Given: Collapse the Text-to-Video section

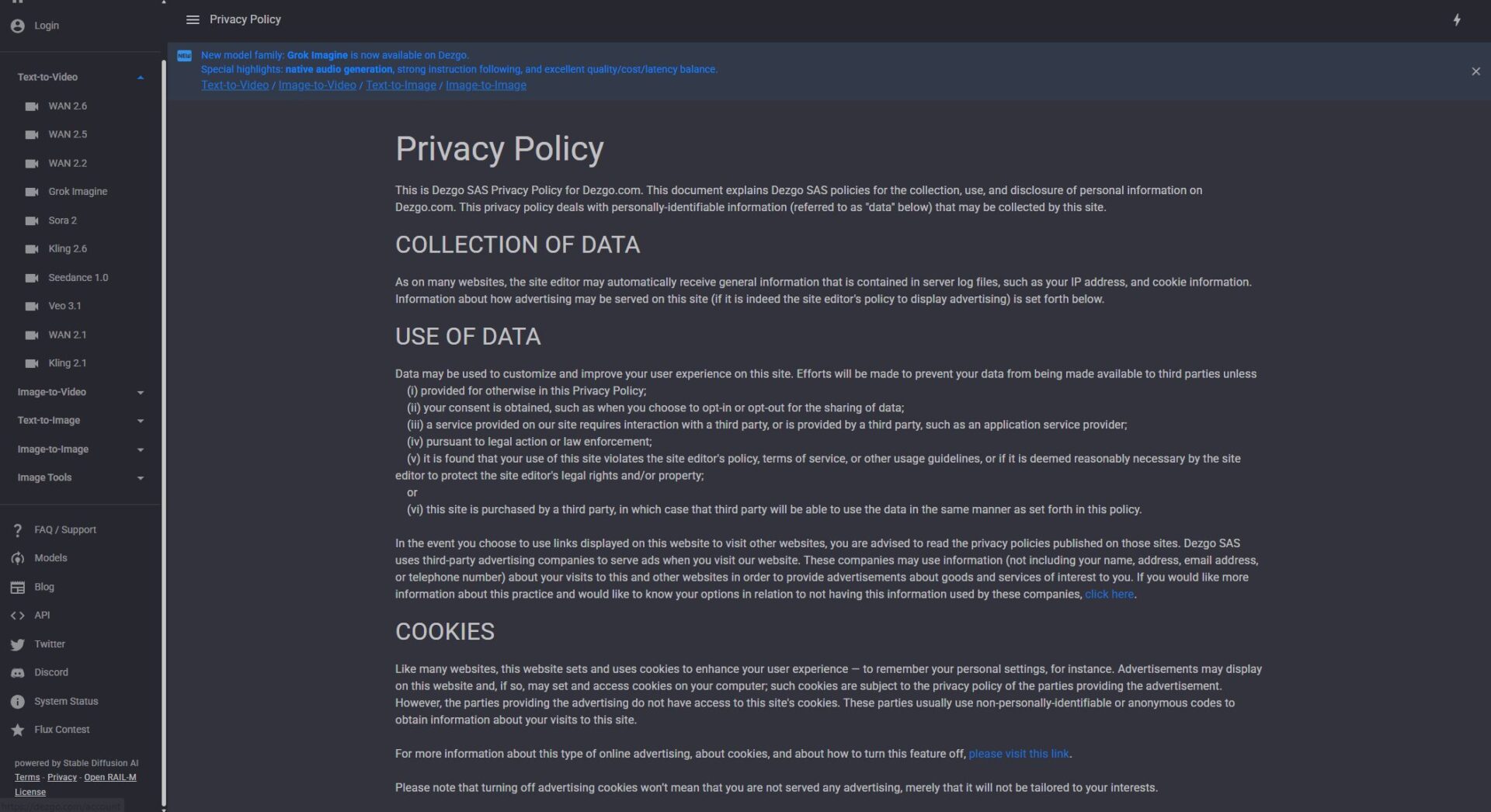Looking at the screenshot, I should (x=141, y=78).
